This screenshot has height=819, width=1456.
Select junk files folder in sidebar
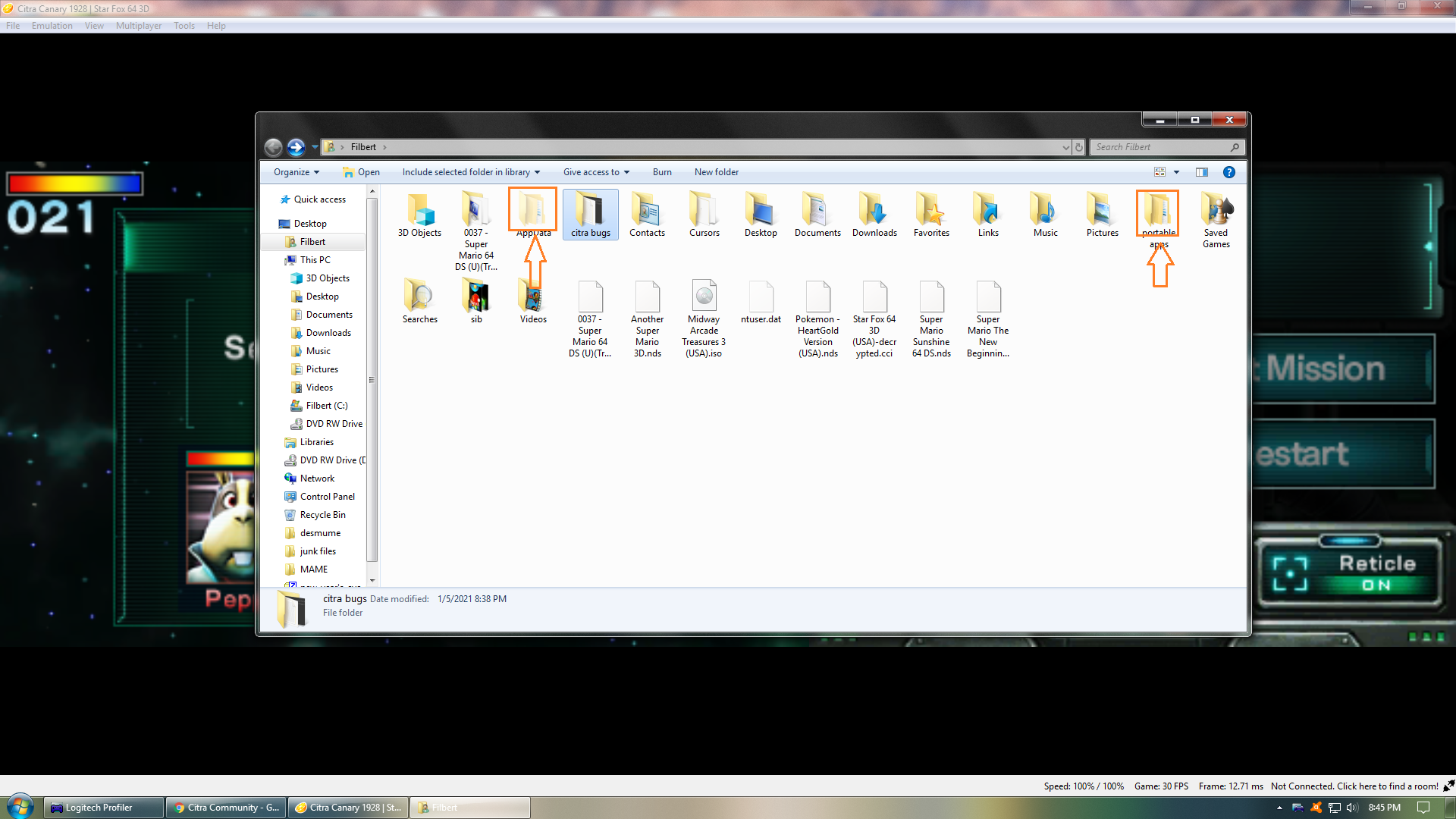310,551
